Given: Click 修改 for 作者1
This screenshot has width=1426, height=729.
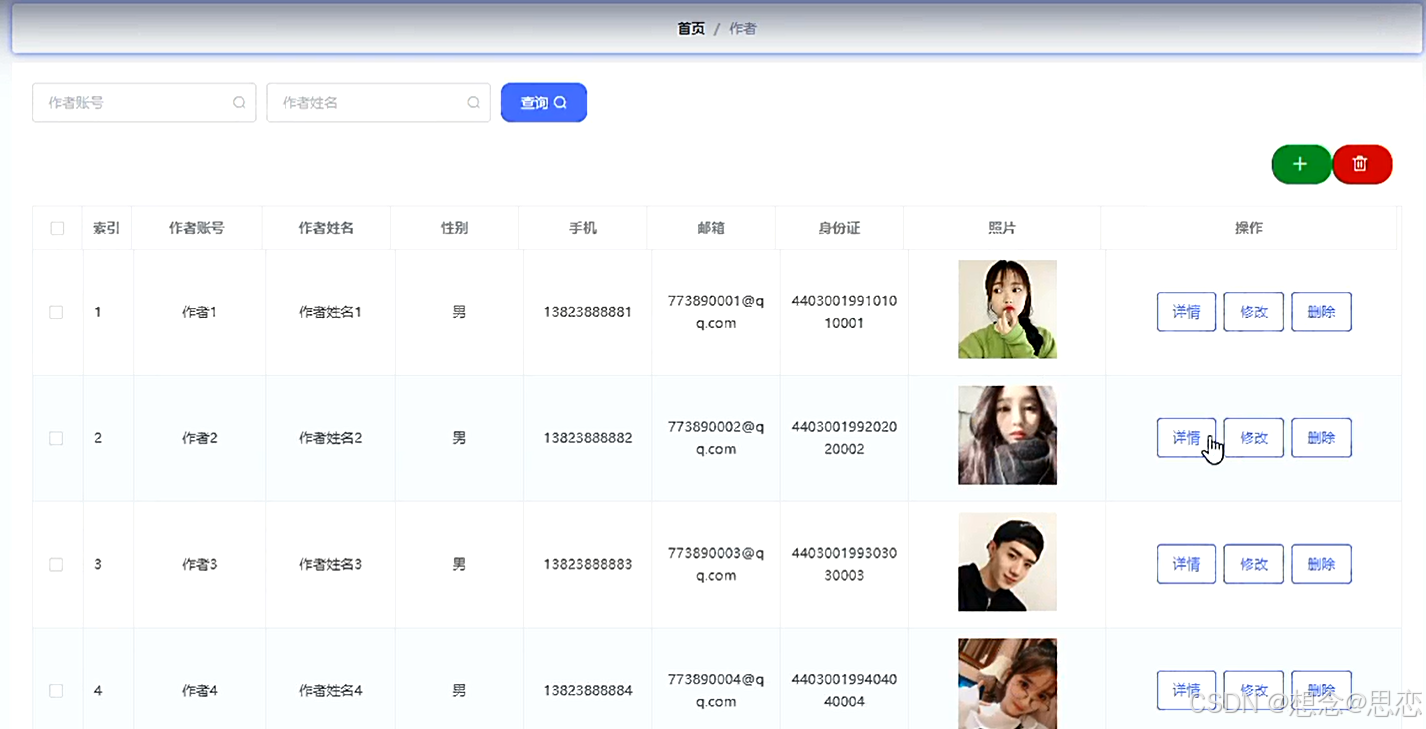Looking at the screenshot, I should [1254, 312].
